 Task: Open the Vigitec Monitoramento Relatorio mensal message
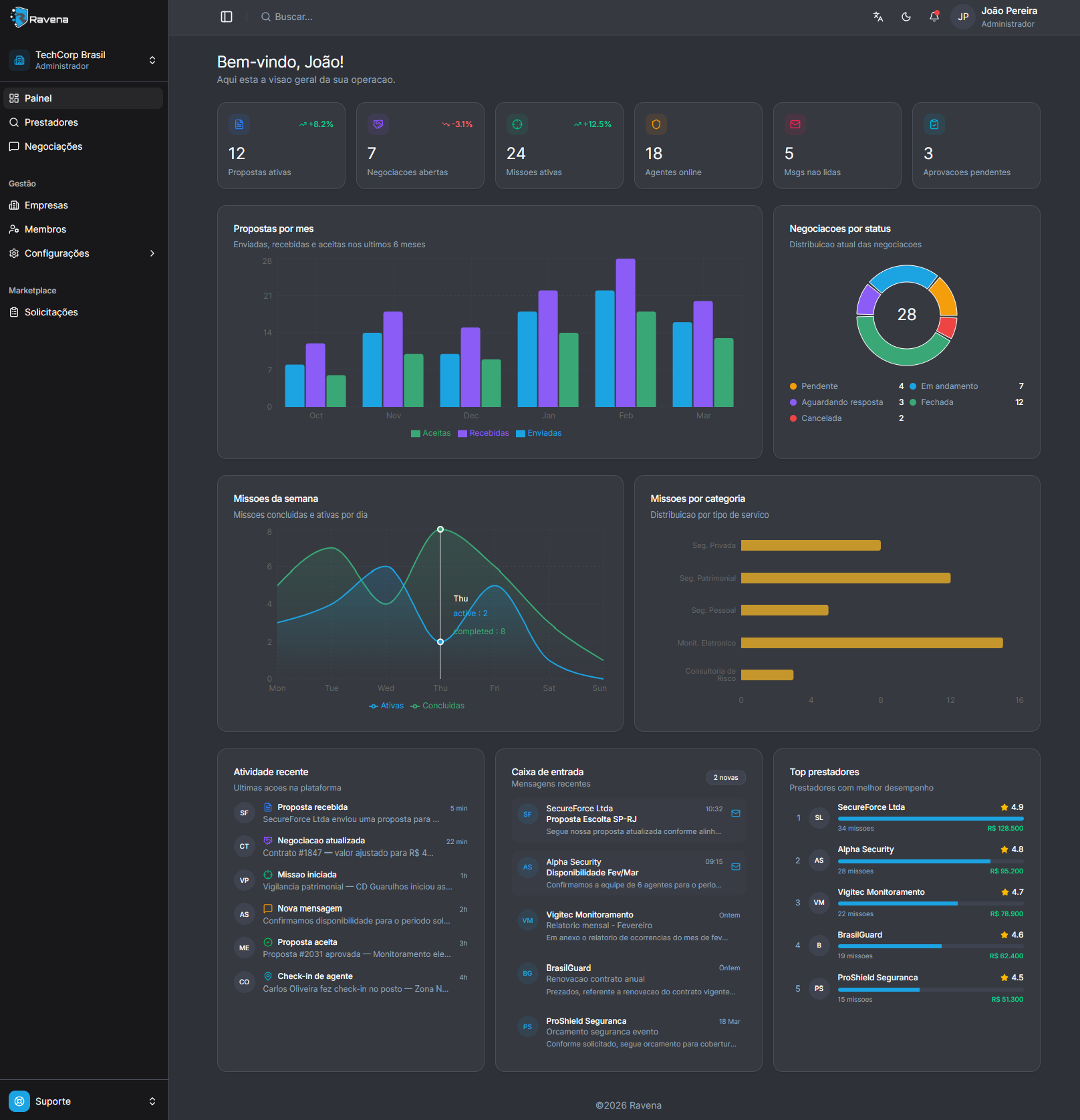pos(629,926)
